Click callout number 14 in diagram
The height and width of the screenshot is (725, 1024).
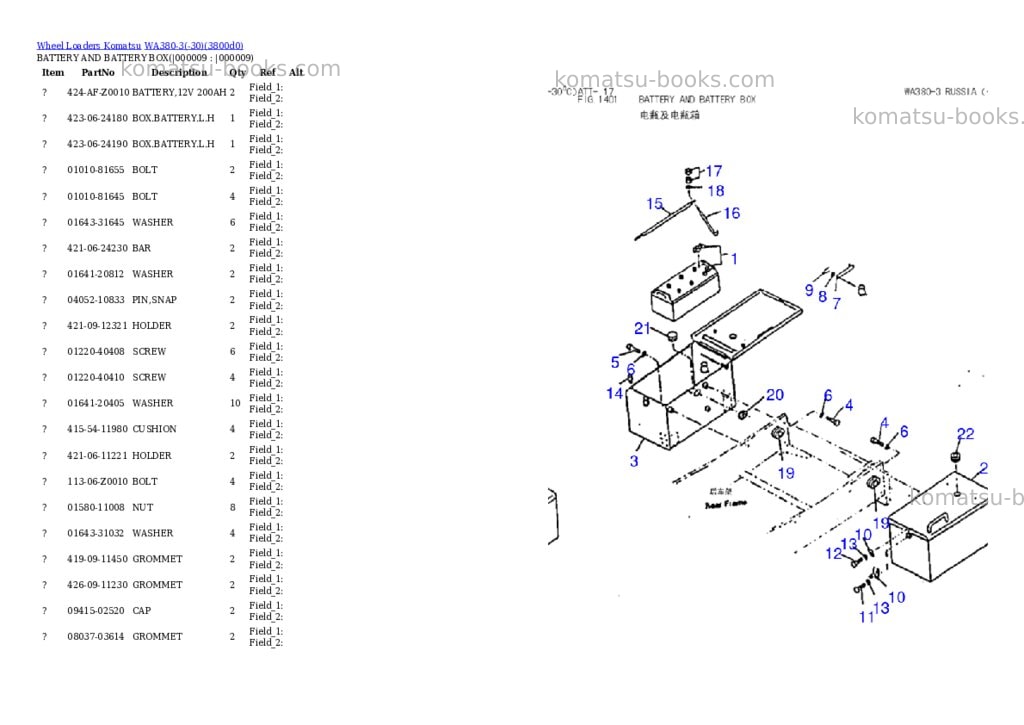pyautogui.click(x=615, y=393)
